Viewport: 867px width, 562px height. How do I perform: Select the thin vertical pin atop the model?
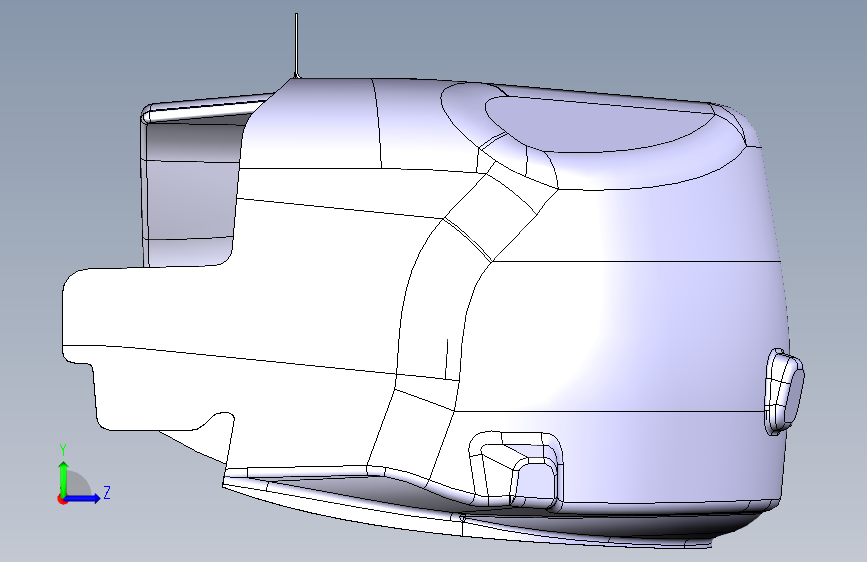(x=296, y=45)
